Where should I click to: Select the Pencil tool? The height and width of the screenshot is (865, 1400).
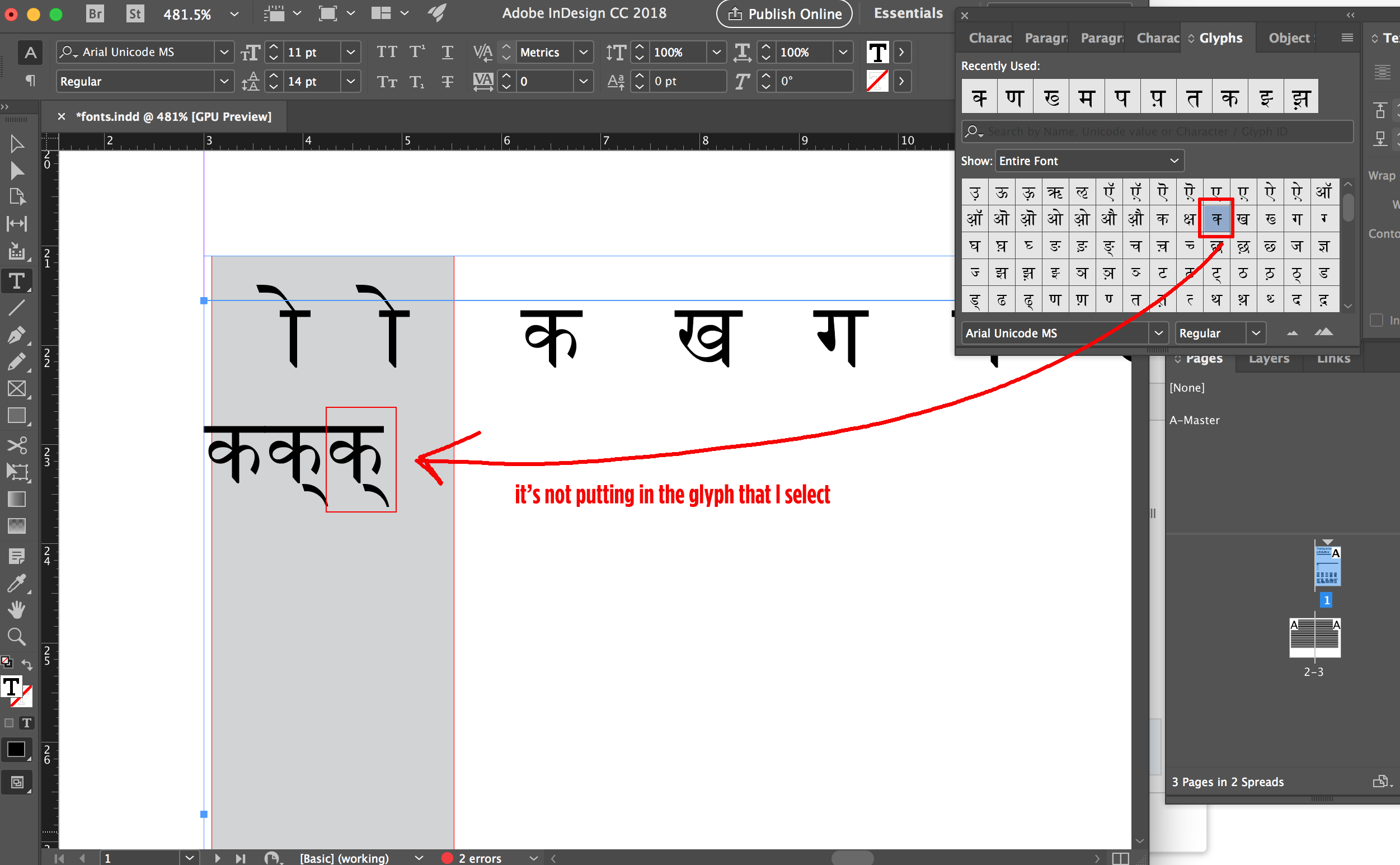click(x=14, y=361)
